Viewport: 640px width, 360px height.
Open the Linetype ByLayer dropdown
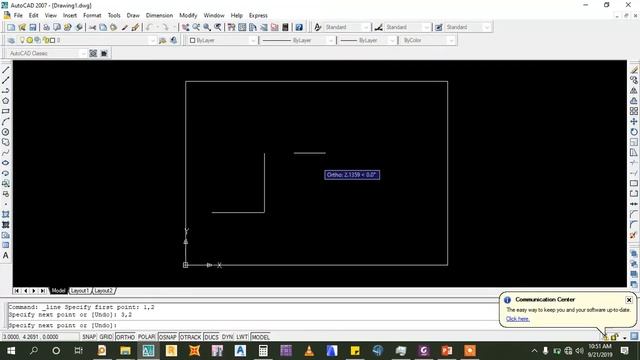tap(298, 40)
